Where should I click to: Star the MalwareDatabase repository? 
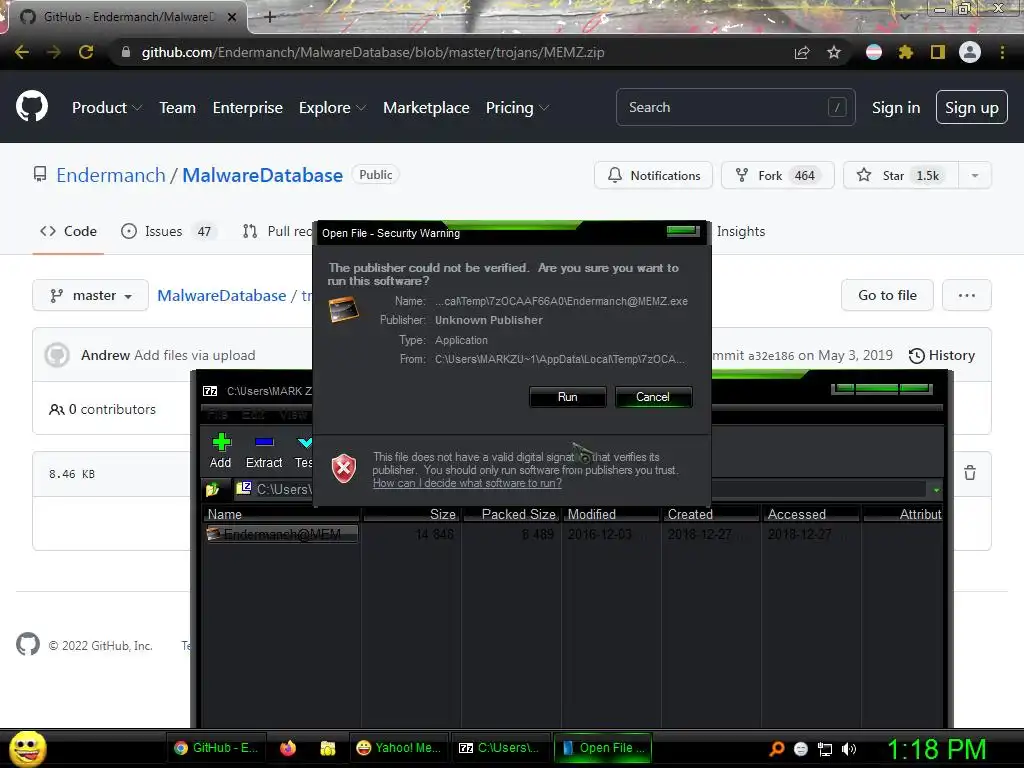point(901,175)
